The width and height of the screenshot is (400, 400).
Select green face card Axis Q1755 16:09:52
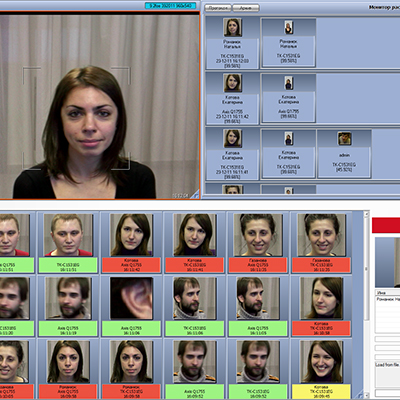tap(195, 369)
